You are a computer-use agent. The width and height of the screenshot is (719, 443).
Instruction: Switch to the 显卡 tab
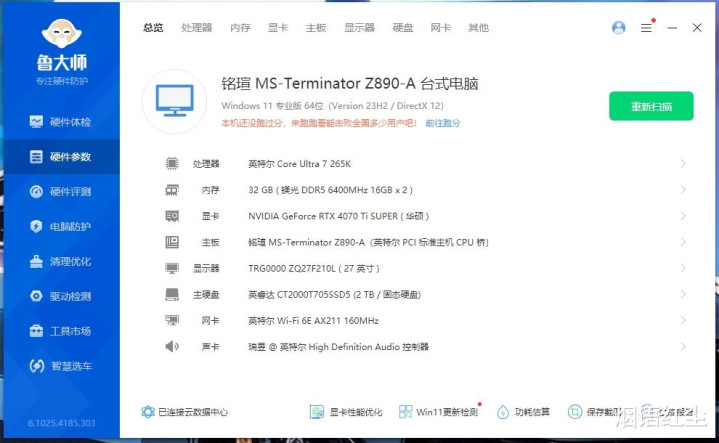pos(278,28)
